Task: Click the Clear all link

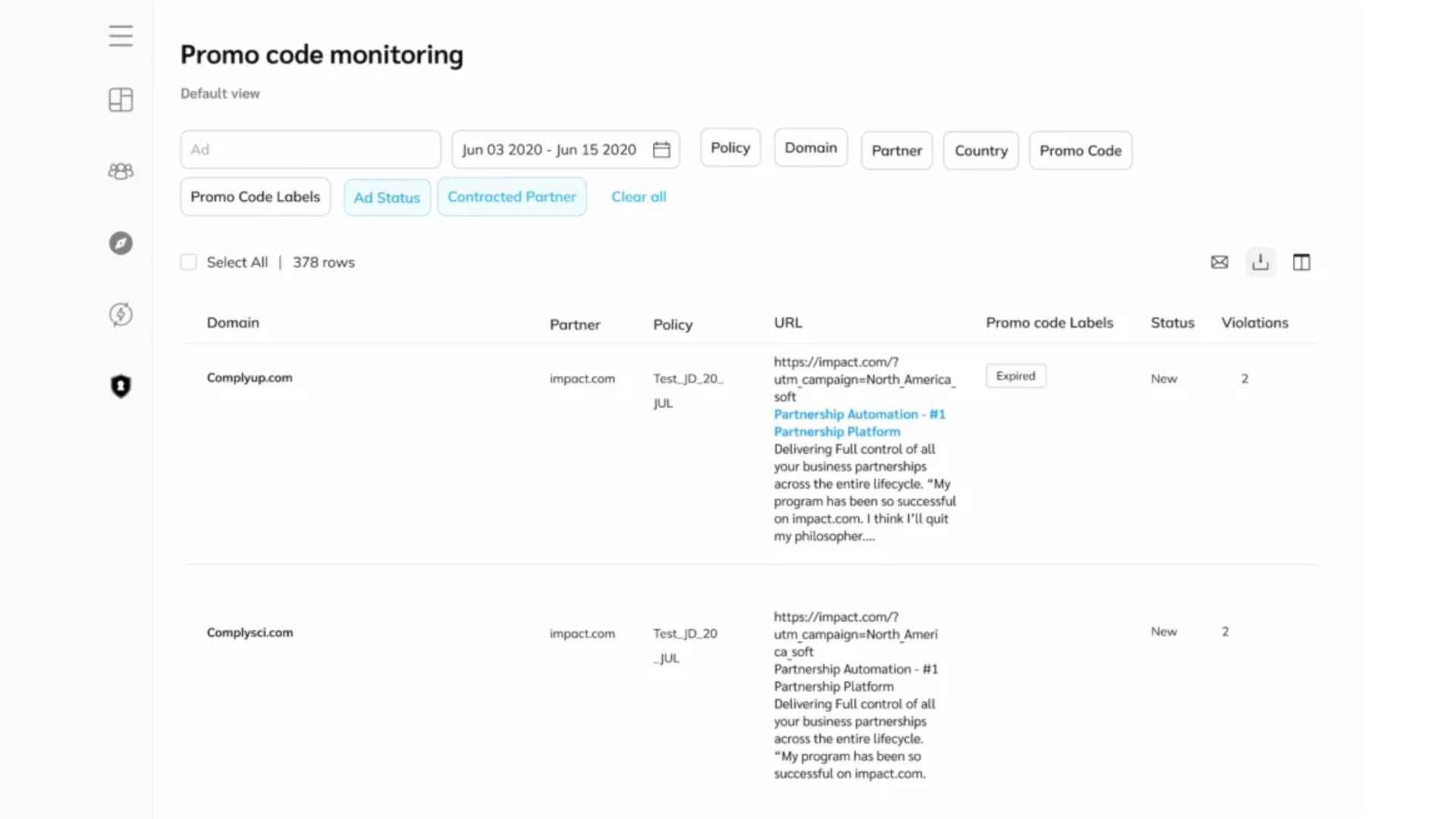Action: 639,197
